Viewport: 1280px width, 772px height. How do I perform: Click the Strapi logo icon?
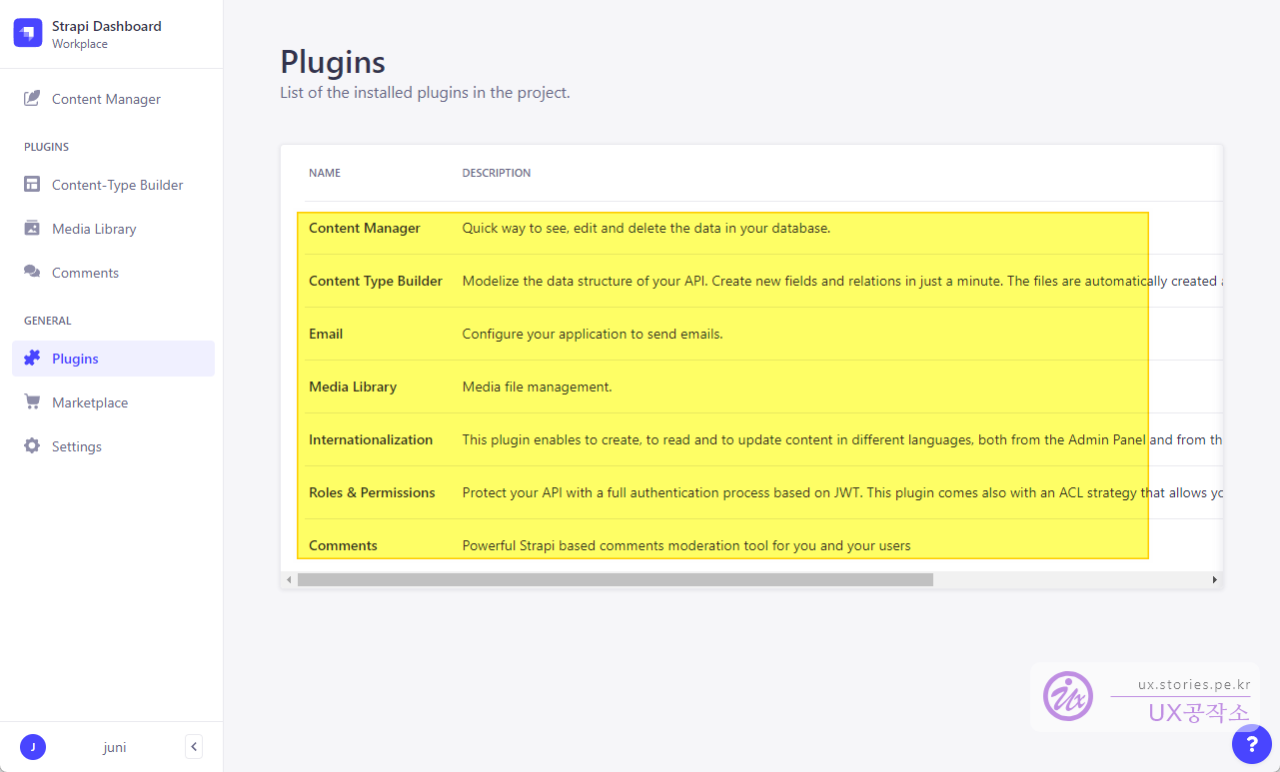(x=28, y=33)
